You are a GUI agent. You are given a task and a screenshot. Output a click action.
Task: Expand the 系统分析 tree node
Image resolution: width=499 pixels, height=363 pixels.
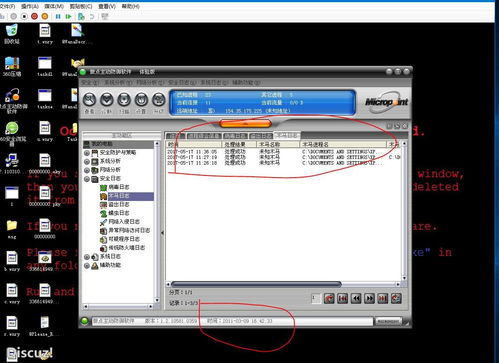pos(87,161)
